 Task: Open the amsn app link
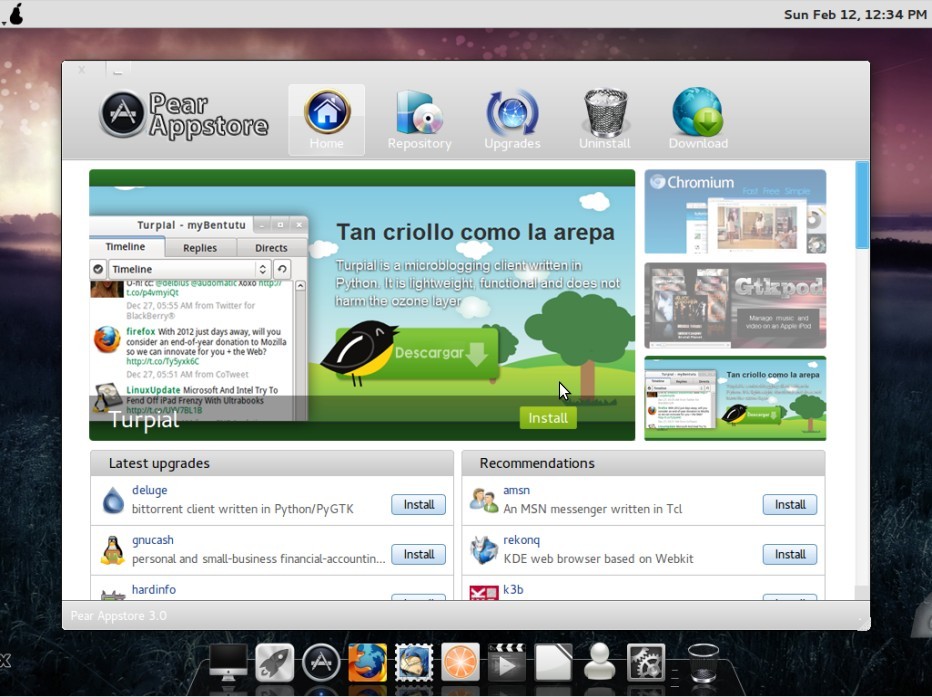[x=516, y=490]
